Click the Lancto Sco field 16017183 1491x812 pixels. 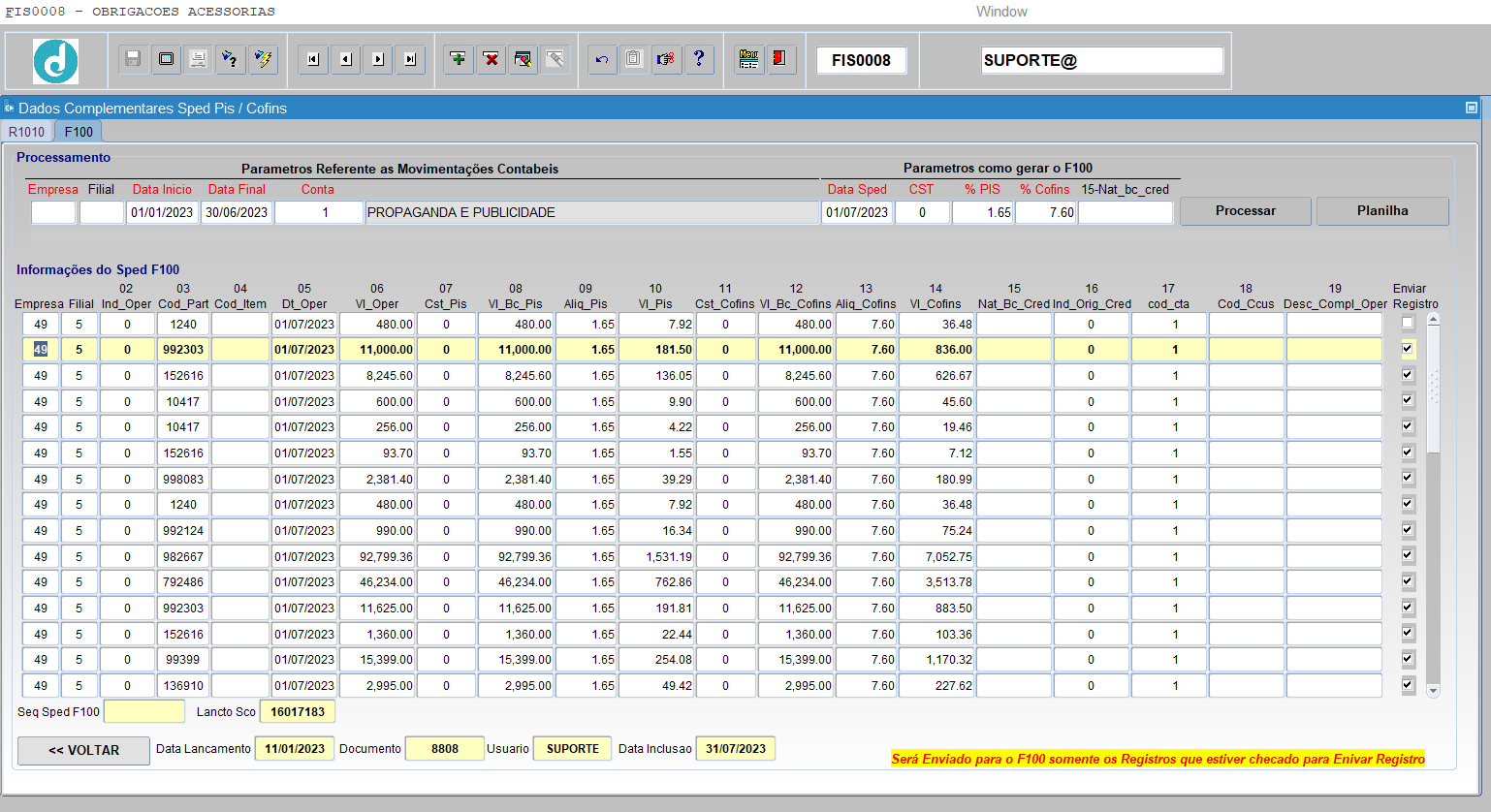[298, 711]
